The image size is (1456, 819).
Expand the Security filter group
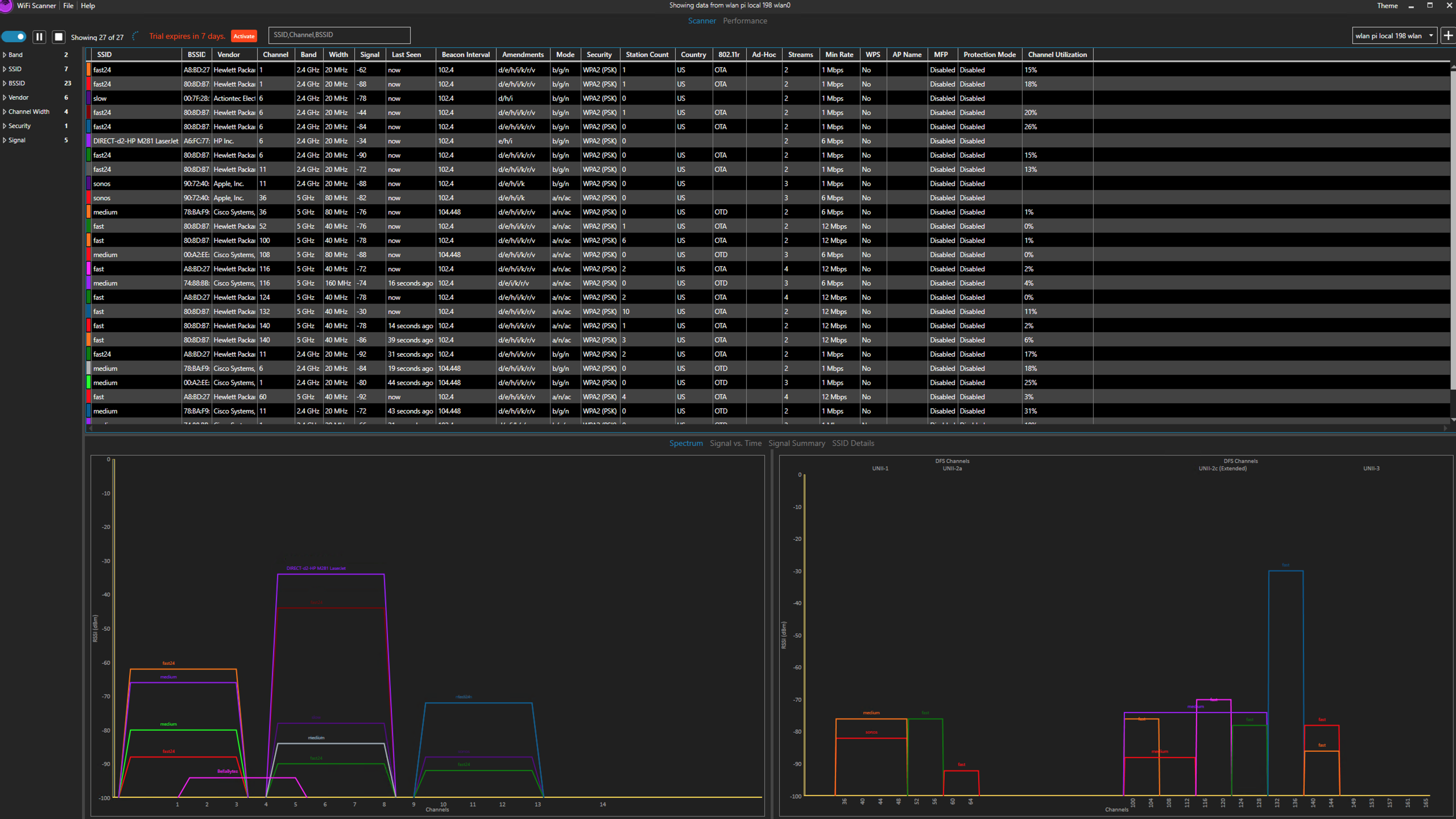tap(5, 126)
